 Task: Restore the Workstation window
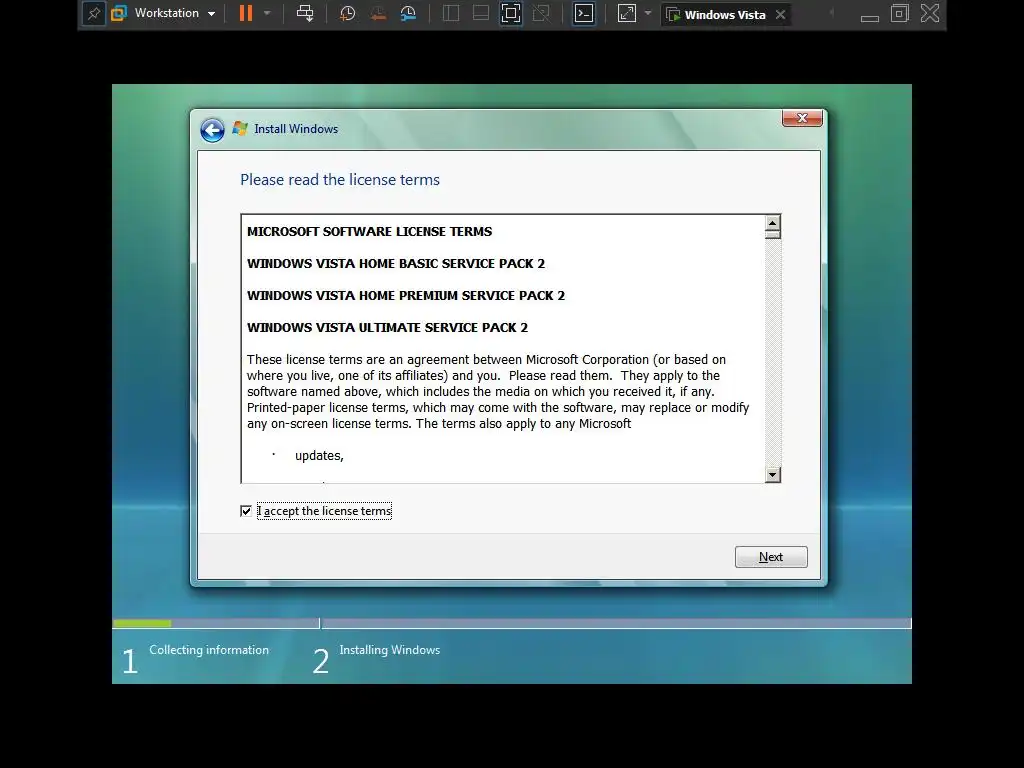click(900, 13)
